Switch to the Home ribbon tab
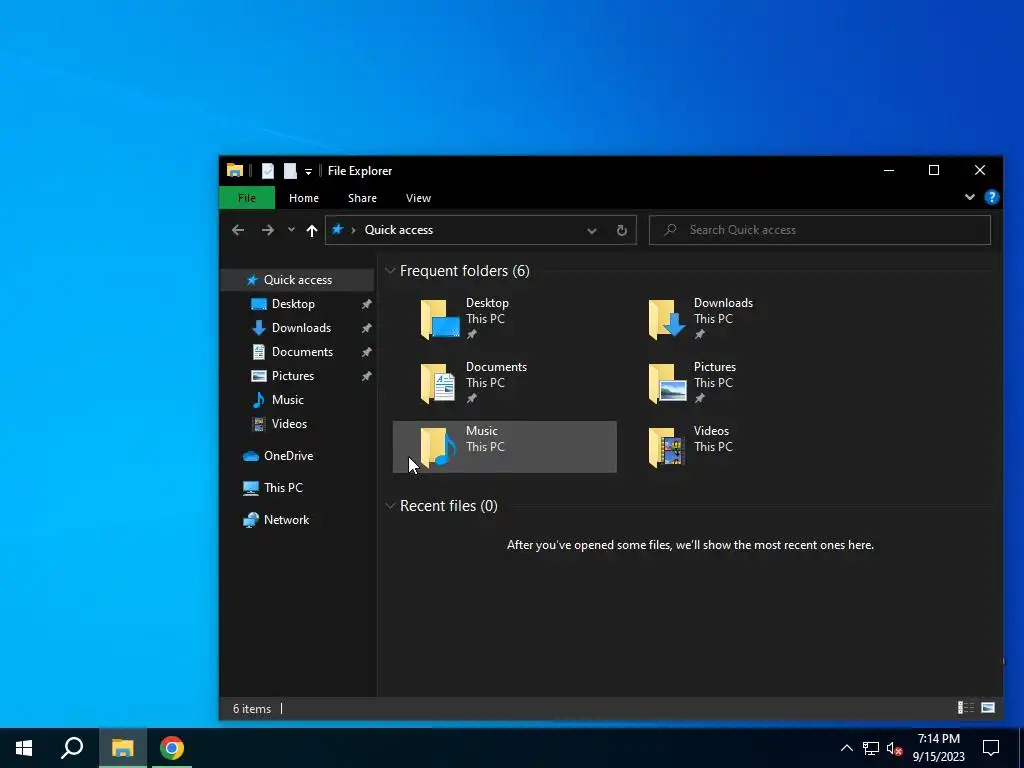This screenshot has width=1024, height=768. [304, 198]
